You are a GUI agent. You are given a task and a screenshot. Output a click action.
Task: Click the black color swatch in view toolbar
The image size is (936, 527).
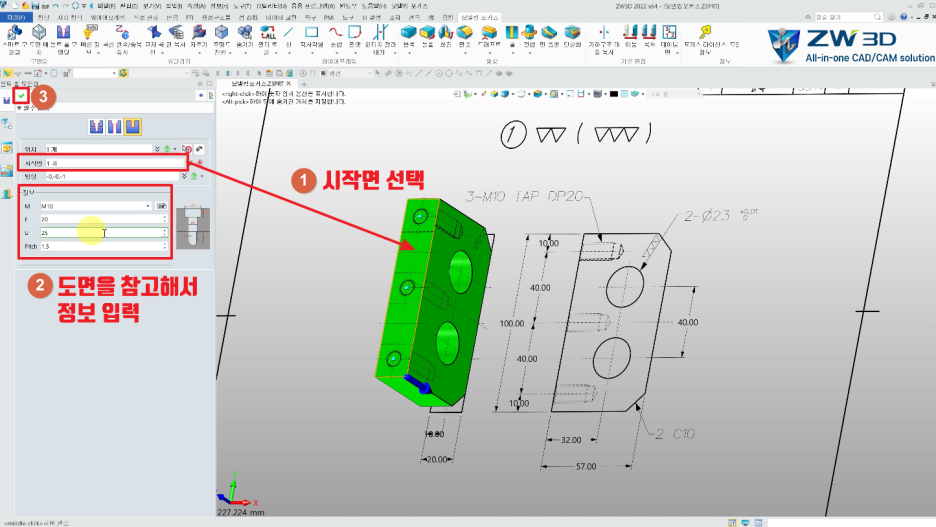point(614,94)
